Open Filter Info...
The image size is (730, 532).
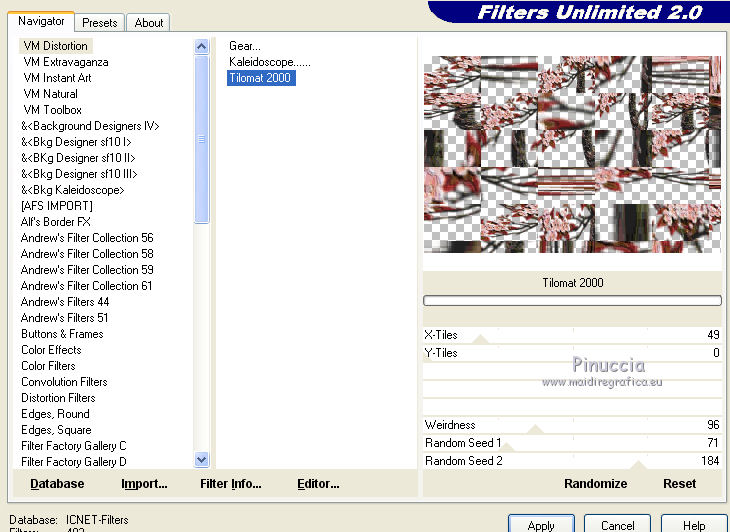tap(230, 484)
